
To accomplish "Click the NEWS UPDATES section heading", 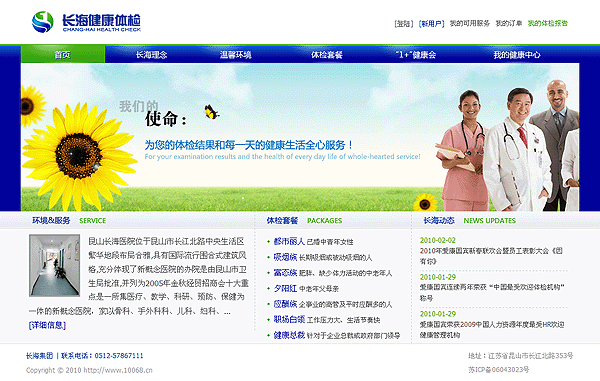I will (489, 221).
